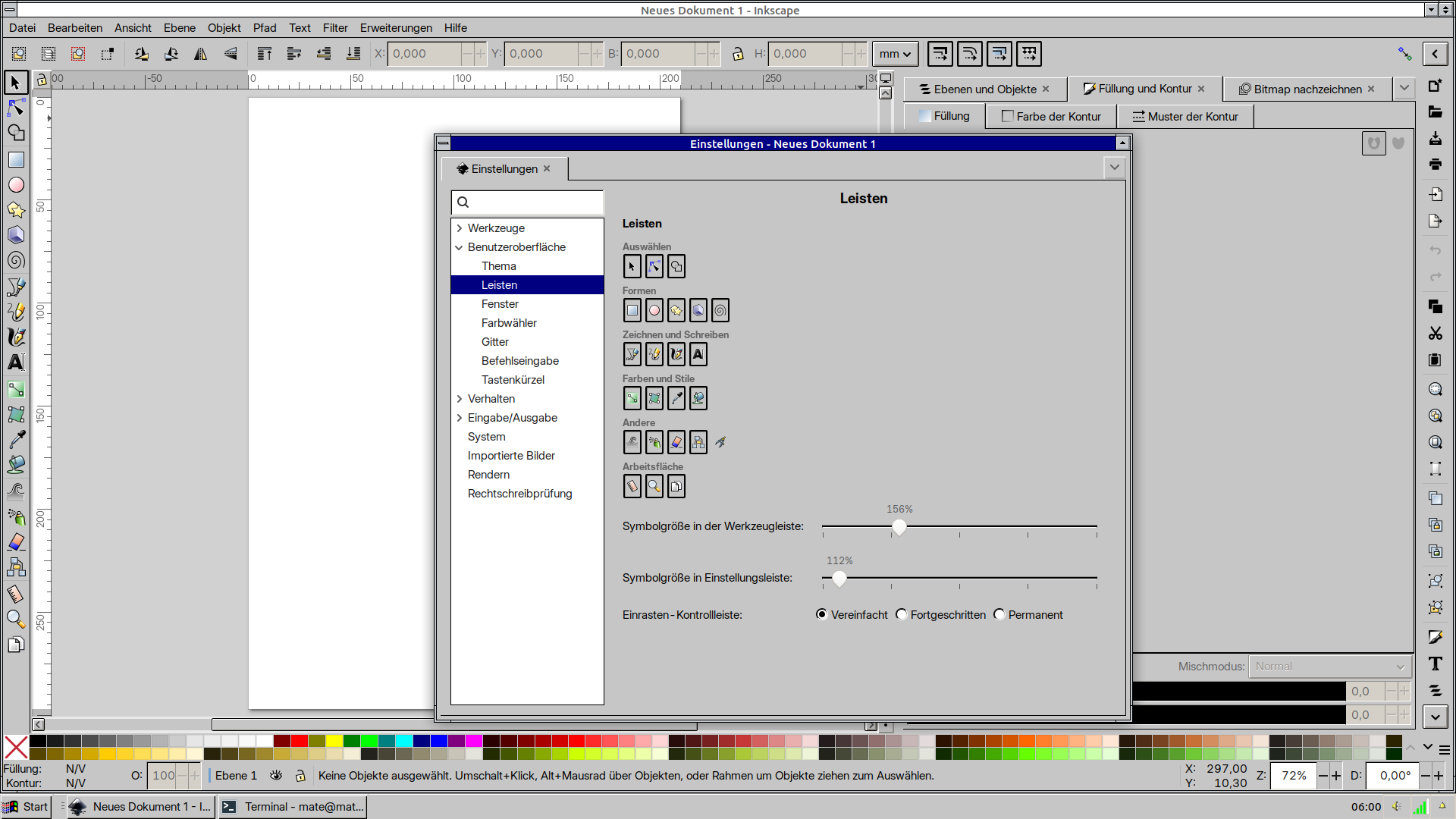Select the Color picker dropper tool
The height and width of the screenshot is (819, 1456).
15,439
